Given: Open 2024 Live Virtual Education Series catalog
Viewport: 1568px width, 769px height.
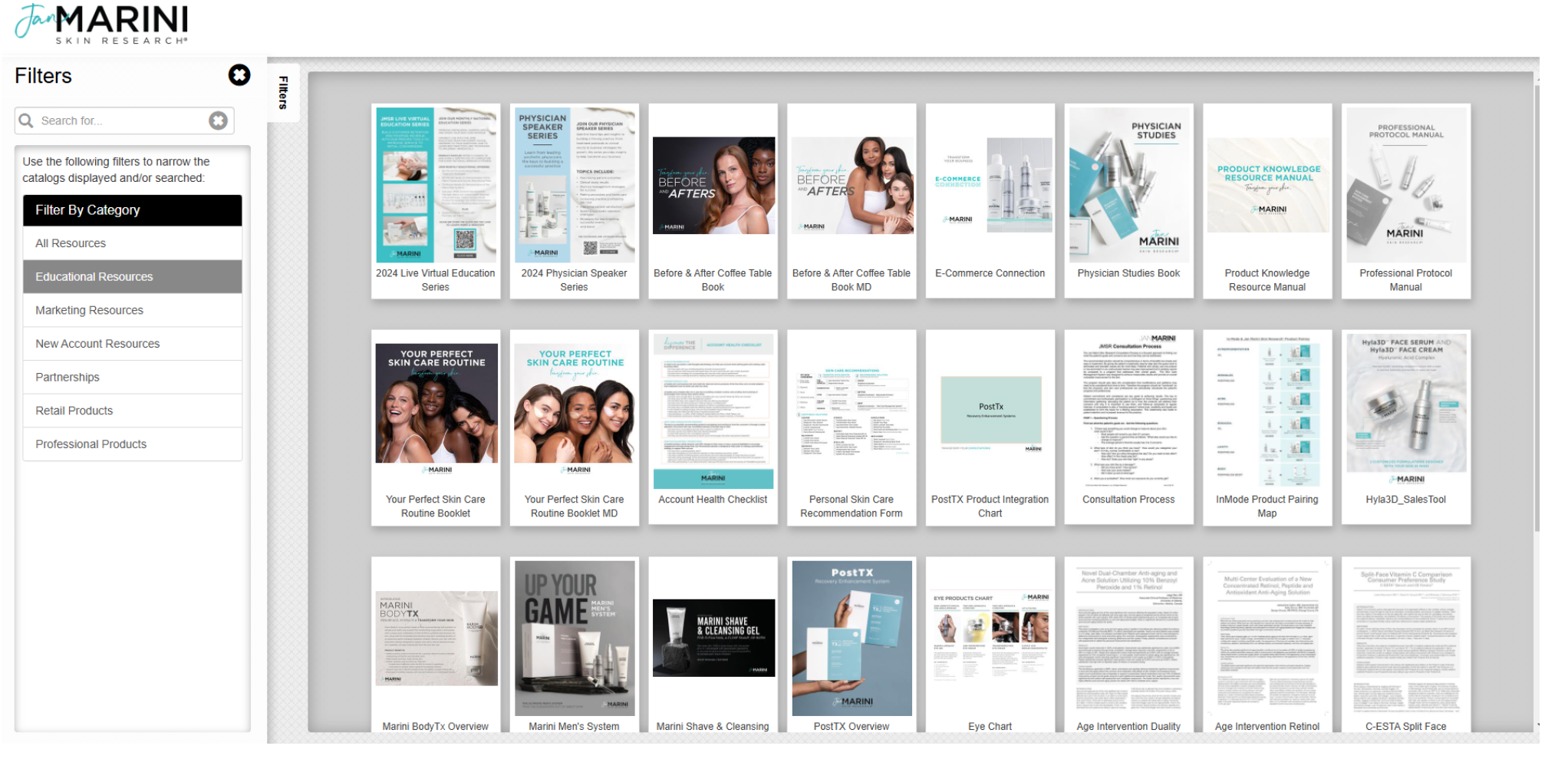Looking at the screenshot, I should [436, 201].
